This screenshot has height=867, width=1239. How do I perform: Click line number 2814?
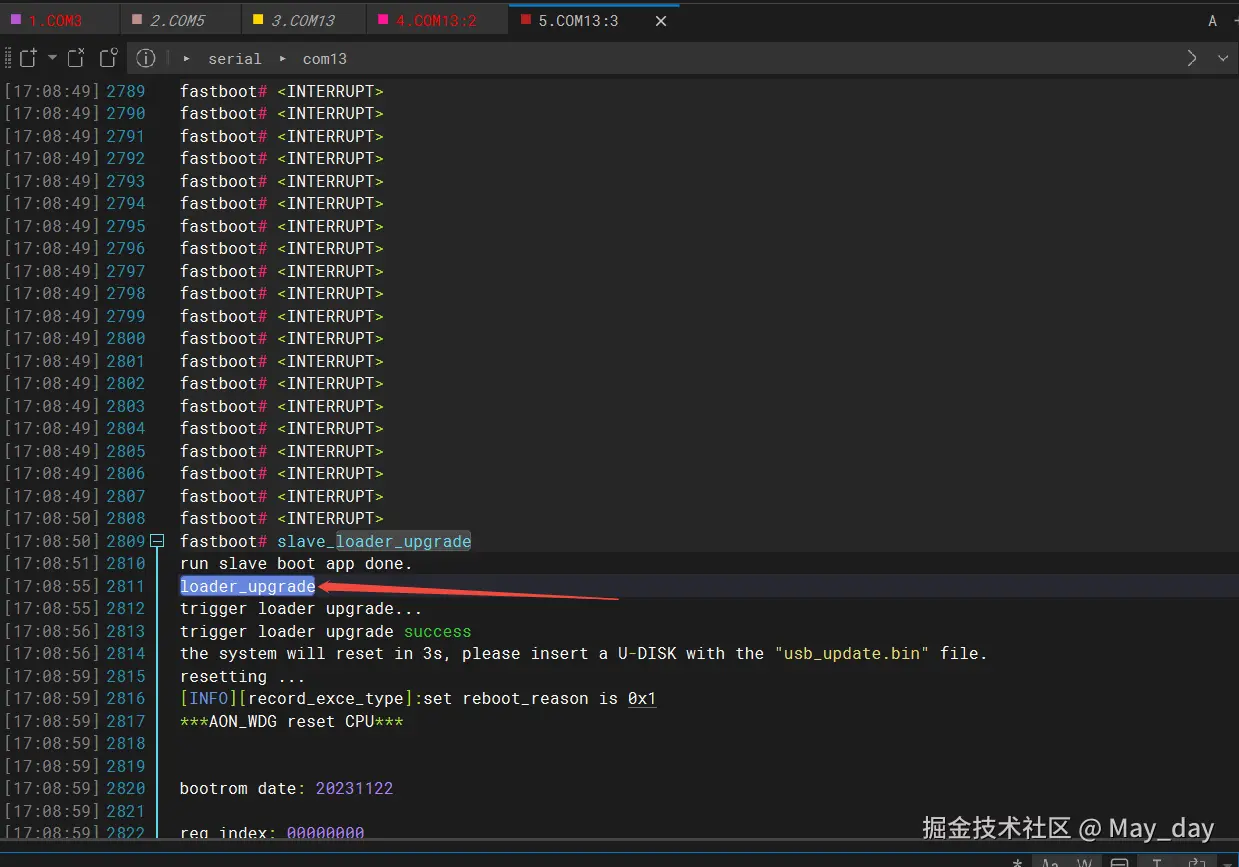point(126,654)
